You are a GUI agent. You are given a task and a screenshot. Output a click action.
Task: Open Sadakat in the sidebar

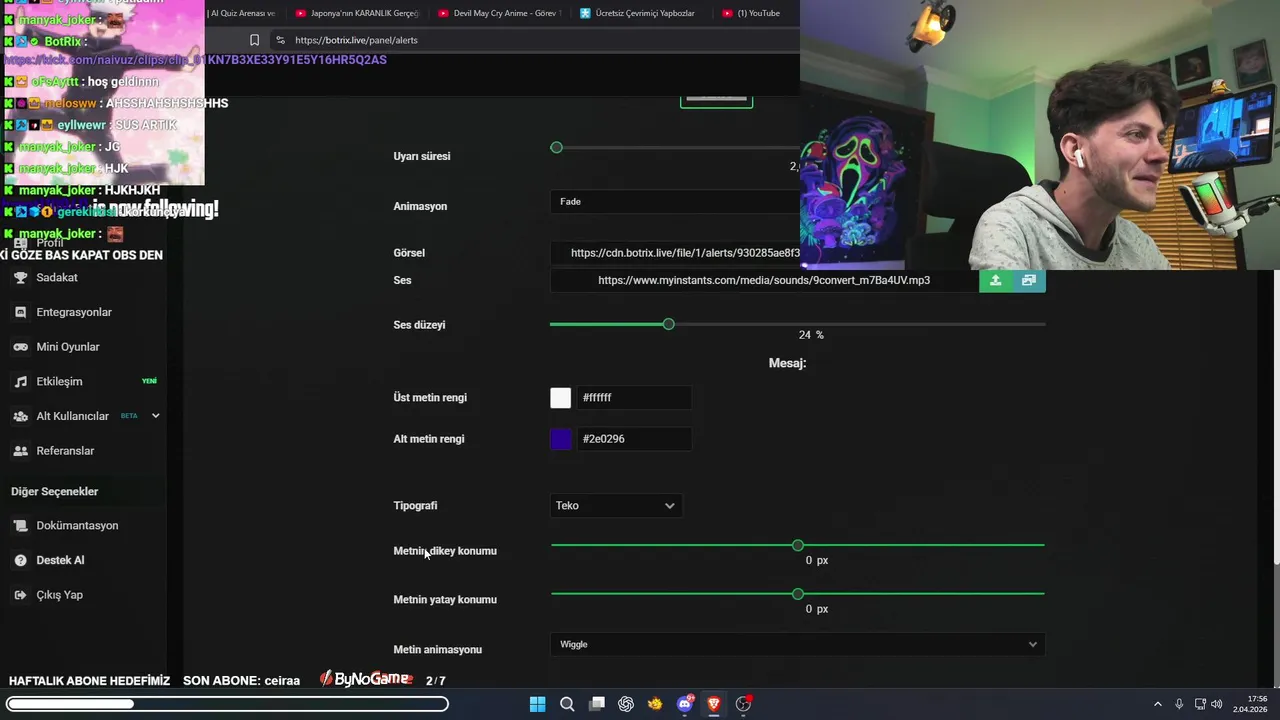tap(57, 277)
